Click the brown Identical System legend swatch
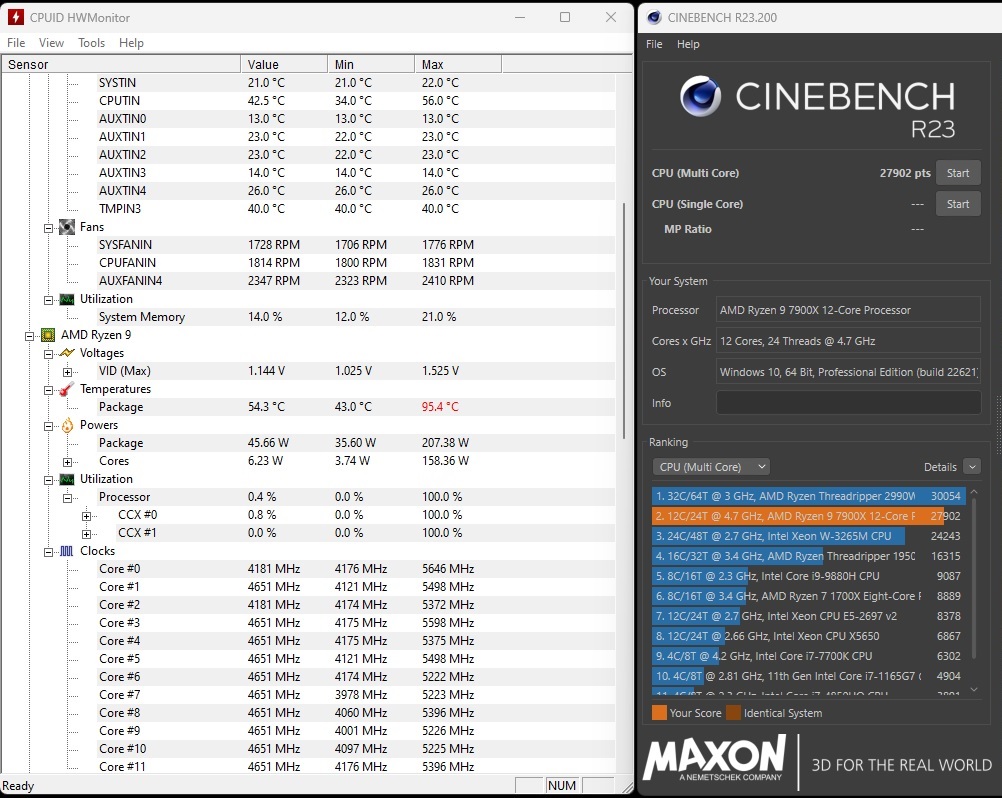This screenshot has width=1002, height=798. point(733,713)
